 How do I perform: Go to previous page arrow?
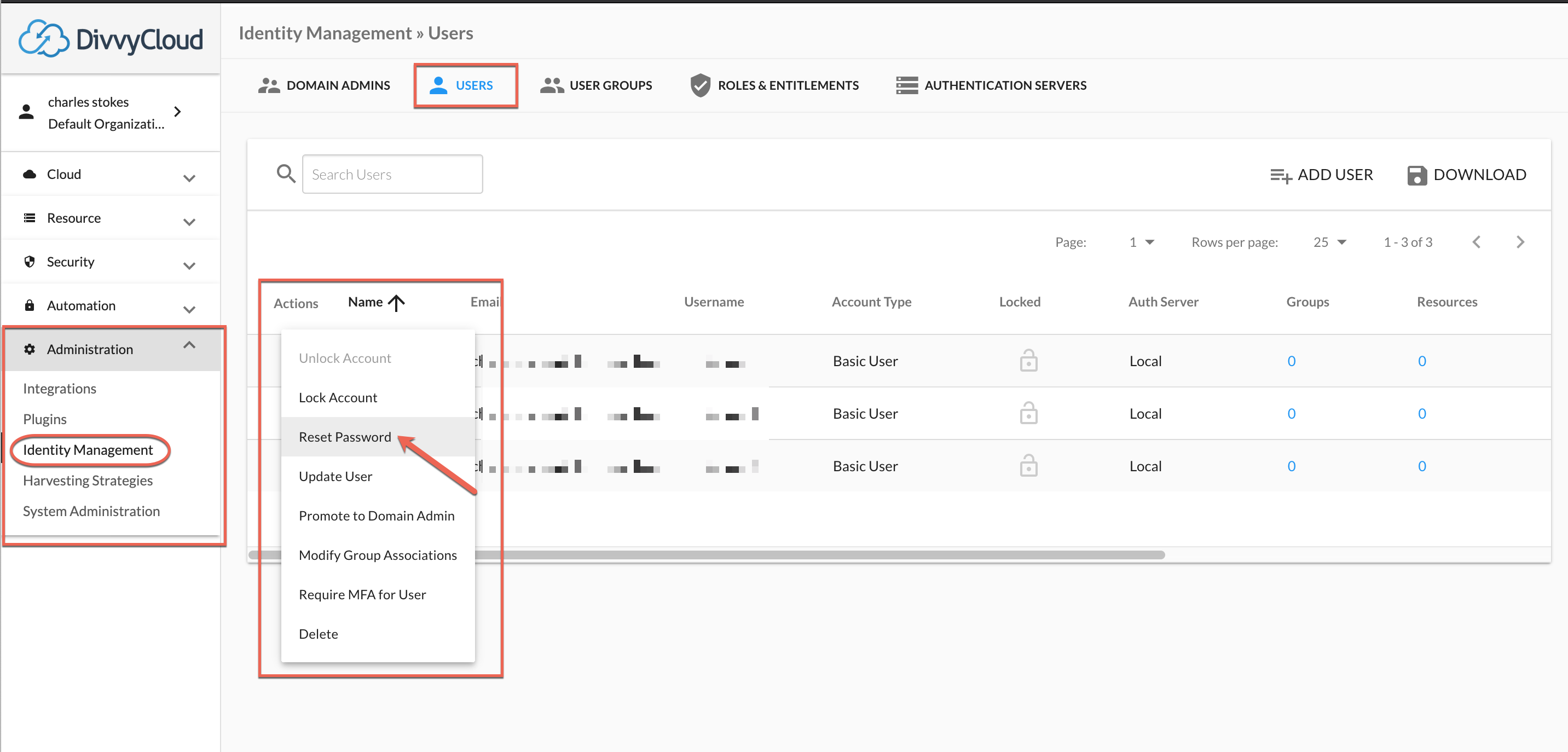pos(1477,242)
